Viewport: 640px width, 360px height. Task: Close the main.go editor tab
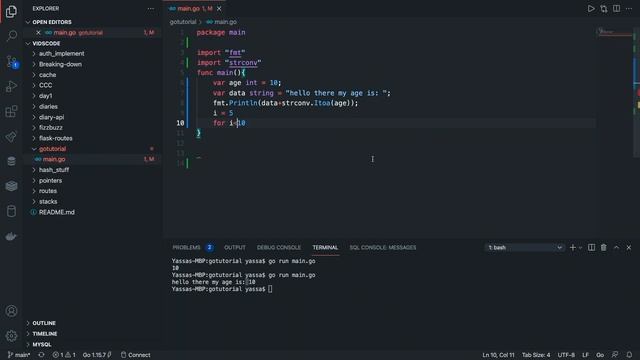pos(219,9)
